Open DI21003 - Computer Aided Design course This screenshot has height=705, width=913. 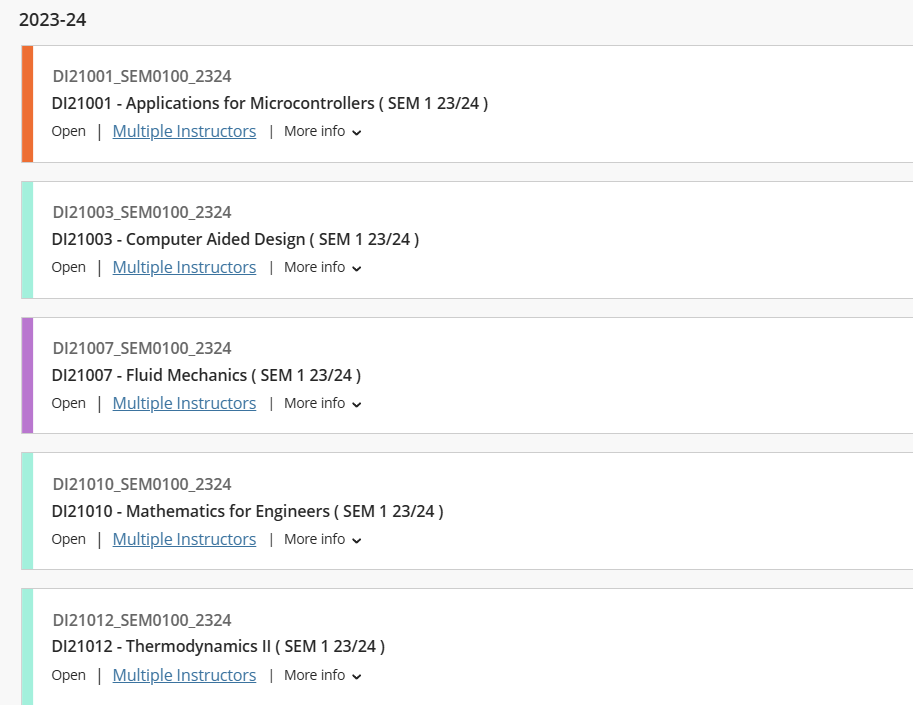(235, 239)
